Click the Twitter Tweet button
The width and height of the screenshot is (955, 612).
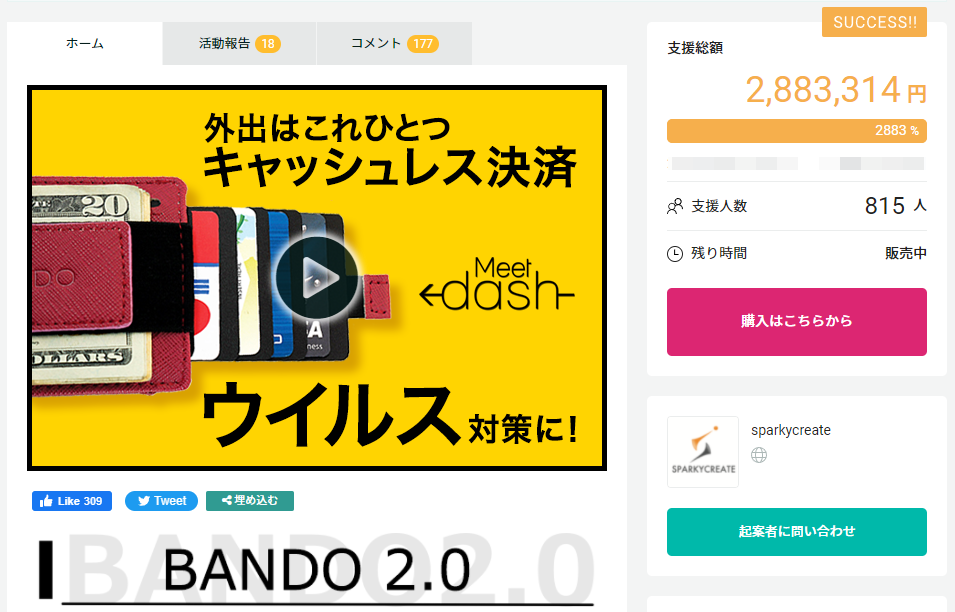pyautogui.click(x=161, y=501)
